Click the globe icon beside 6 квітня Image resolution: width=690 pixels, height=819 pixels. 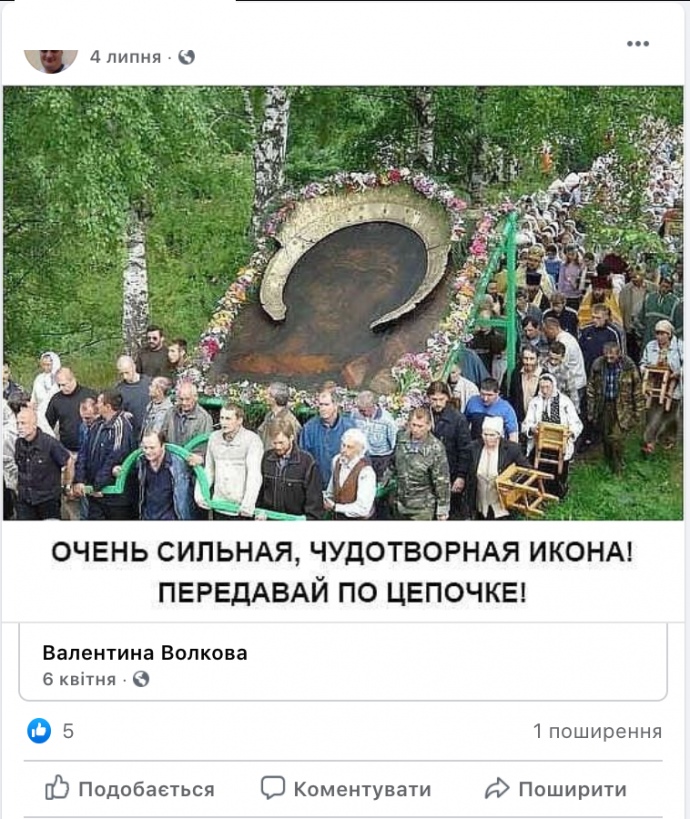pyautogui.click(x=141, y=679)
